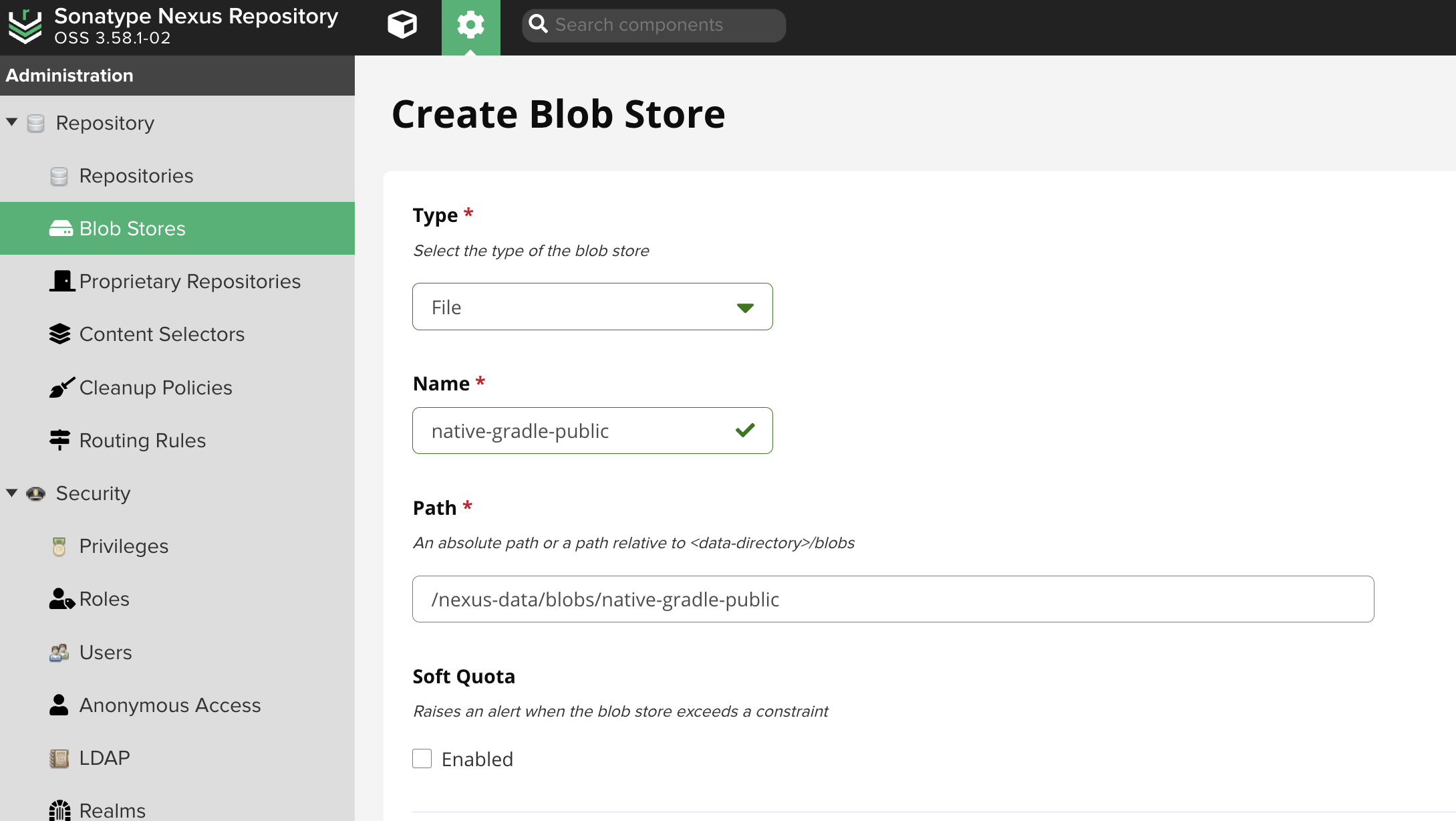Image resolution: width=1456 pixels, height=821 pixels.
Task: Click the Roles user-tag icon
Action: tap(61, 599)
